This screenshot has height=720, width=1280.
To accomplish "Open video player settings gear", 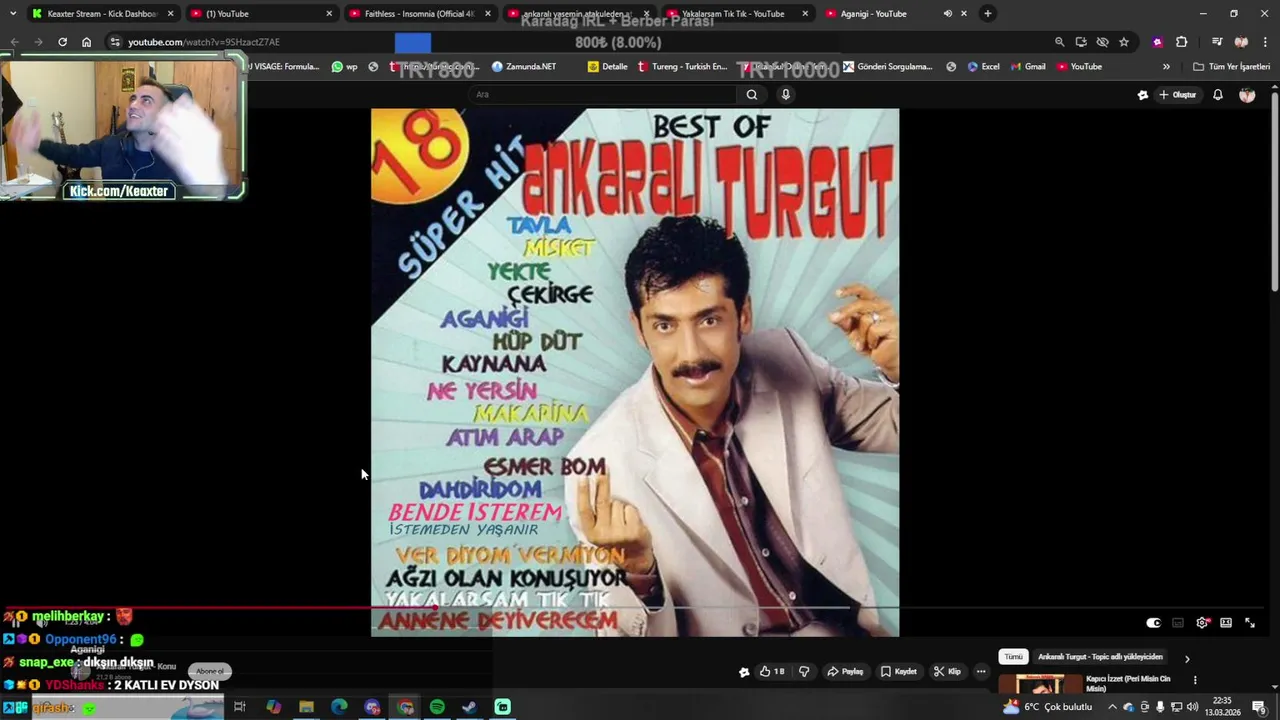I will tap(1202, 623).
